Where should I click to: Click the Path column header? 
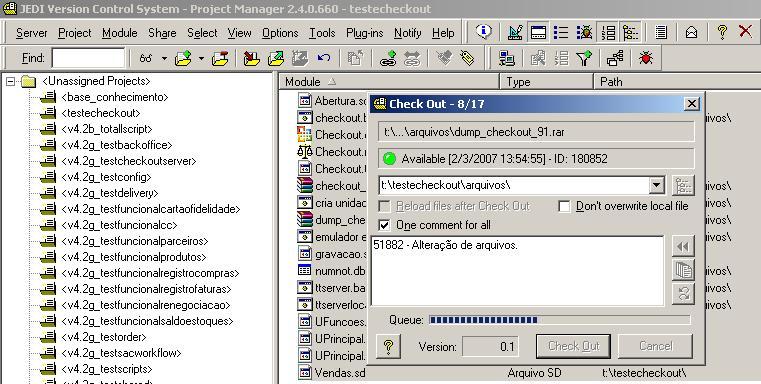(677, 82)
